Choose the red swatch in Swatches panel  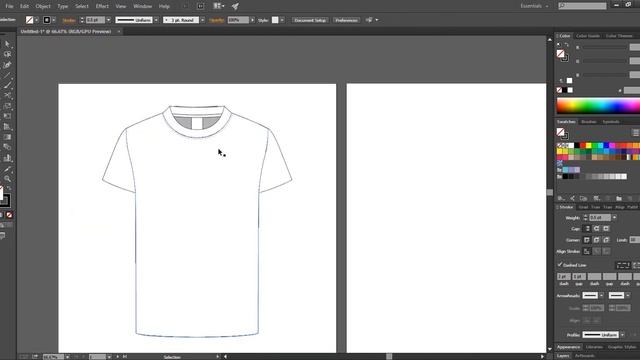(582, 145)
